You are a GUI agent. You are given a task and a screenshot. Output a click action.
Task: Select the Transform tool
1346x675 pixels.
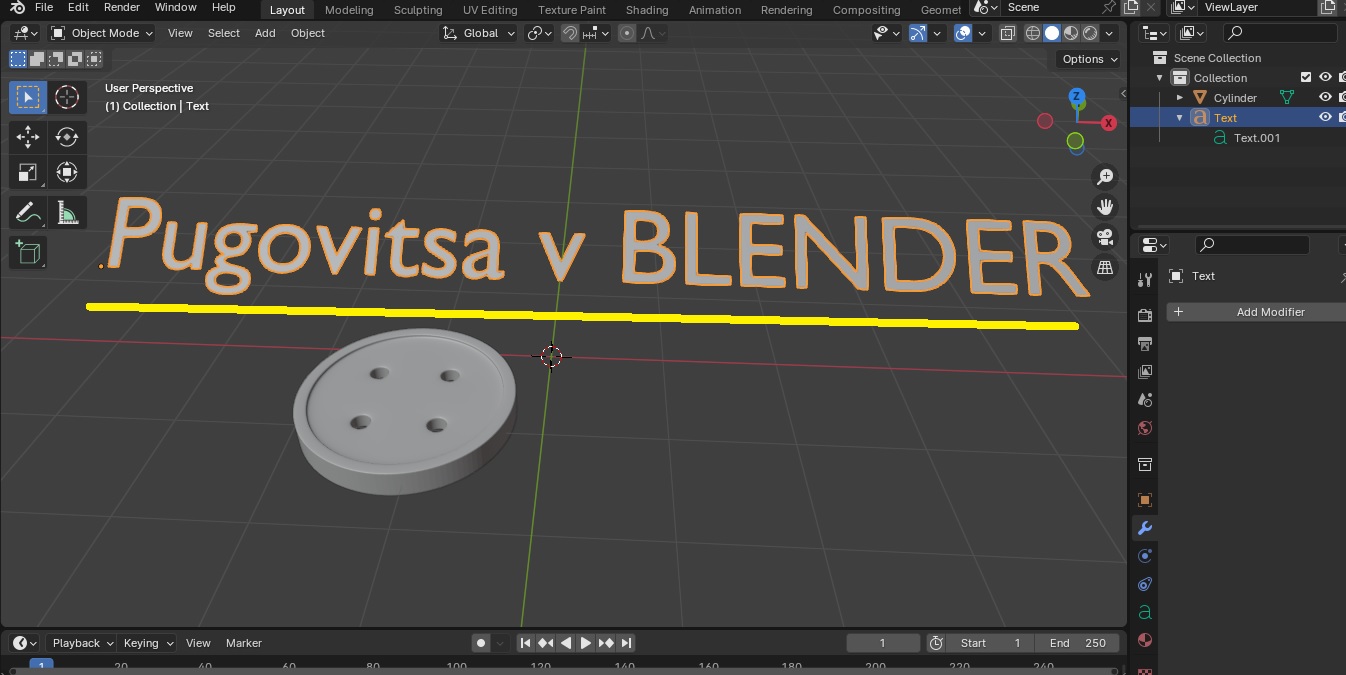tap(67, 172)
